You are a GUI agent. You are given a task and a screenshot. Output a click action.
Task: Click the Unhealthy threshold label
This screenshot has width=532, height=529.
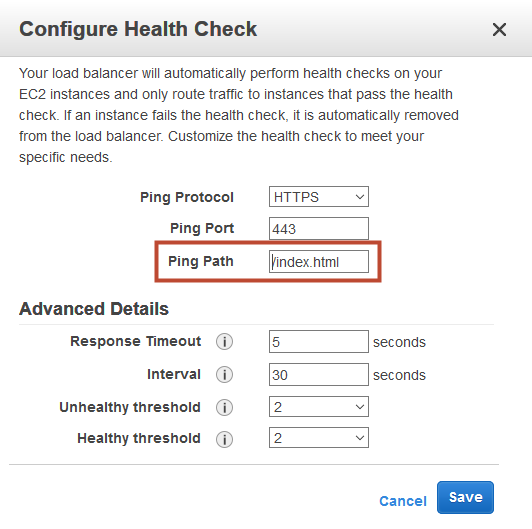coord(130,407)
